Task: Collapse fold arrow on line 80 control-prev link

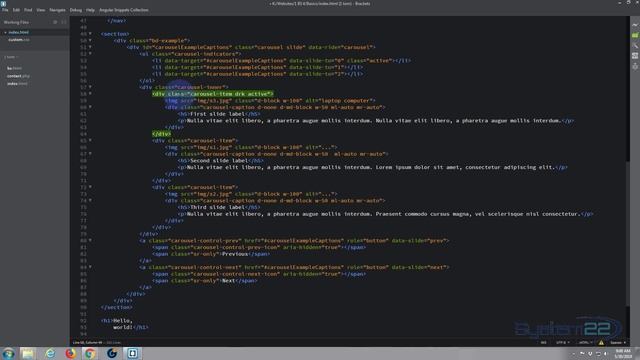Action: [x=90, y=240]
